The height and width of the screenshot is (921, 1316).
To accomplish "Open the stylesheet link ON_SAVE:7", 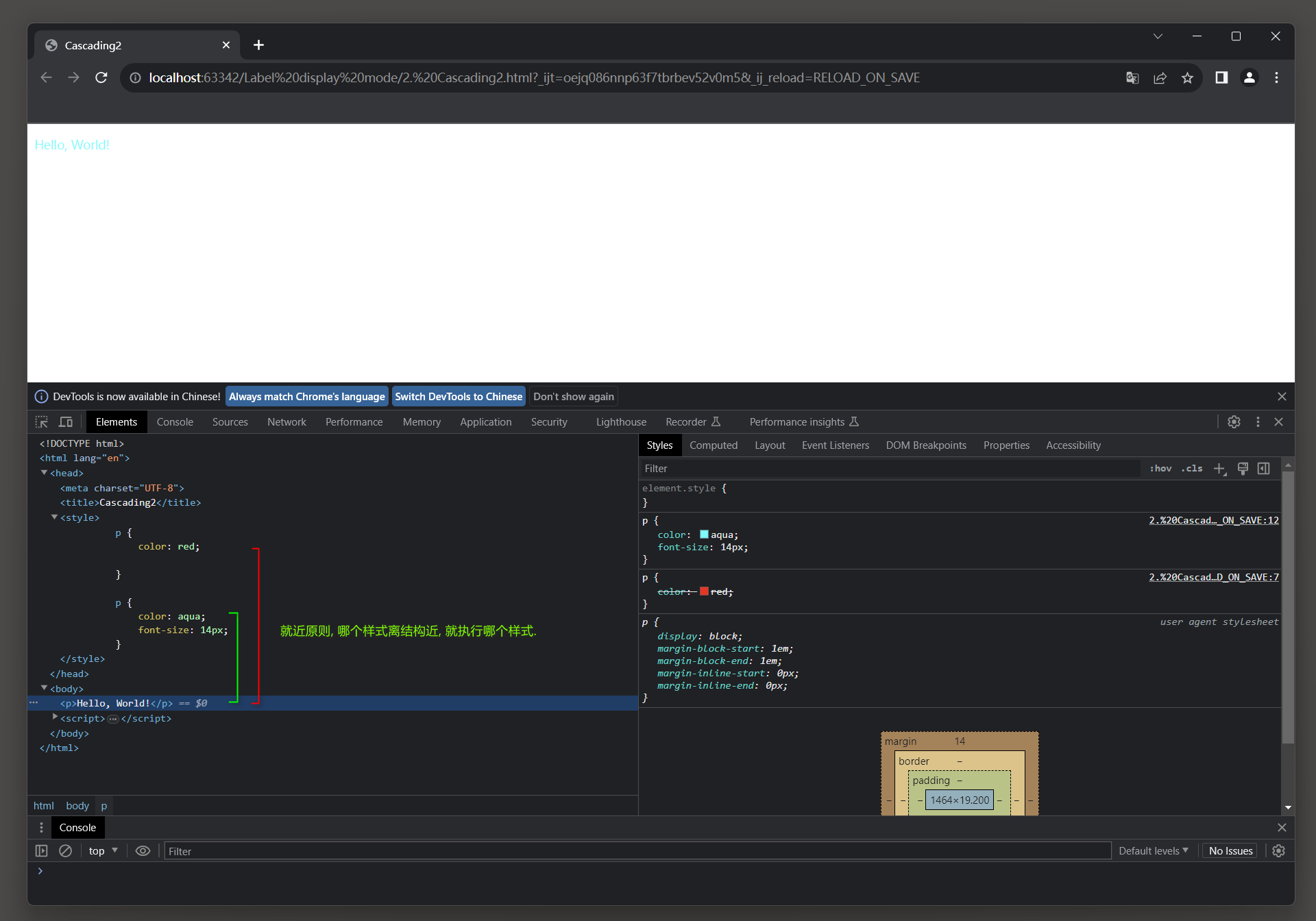I will point(1214,578).
